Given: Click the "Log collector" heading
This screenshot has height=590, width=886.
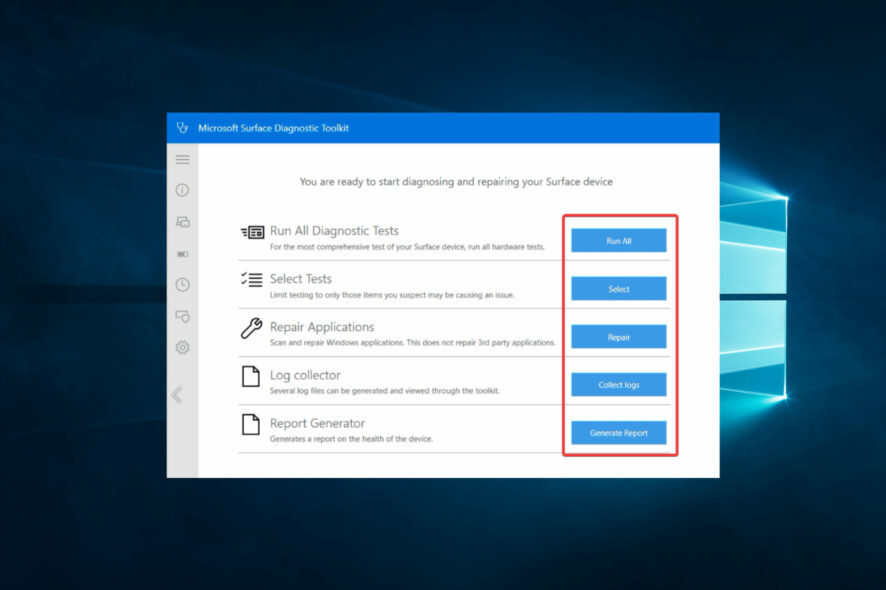Looking at the screenshot, I should [x=305, y=375].
